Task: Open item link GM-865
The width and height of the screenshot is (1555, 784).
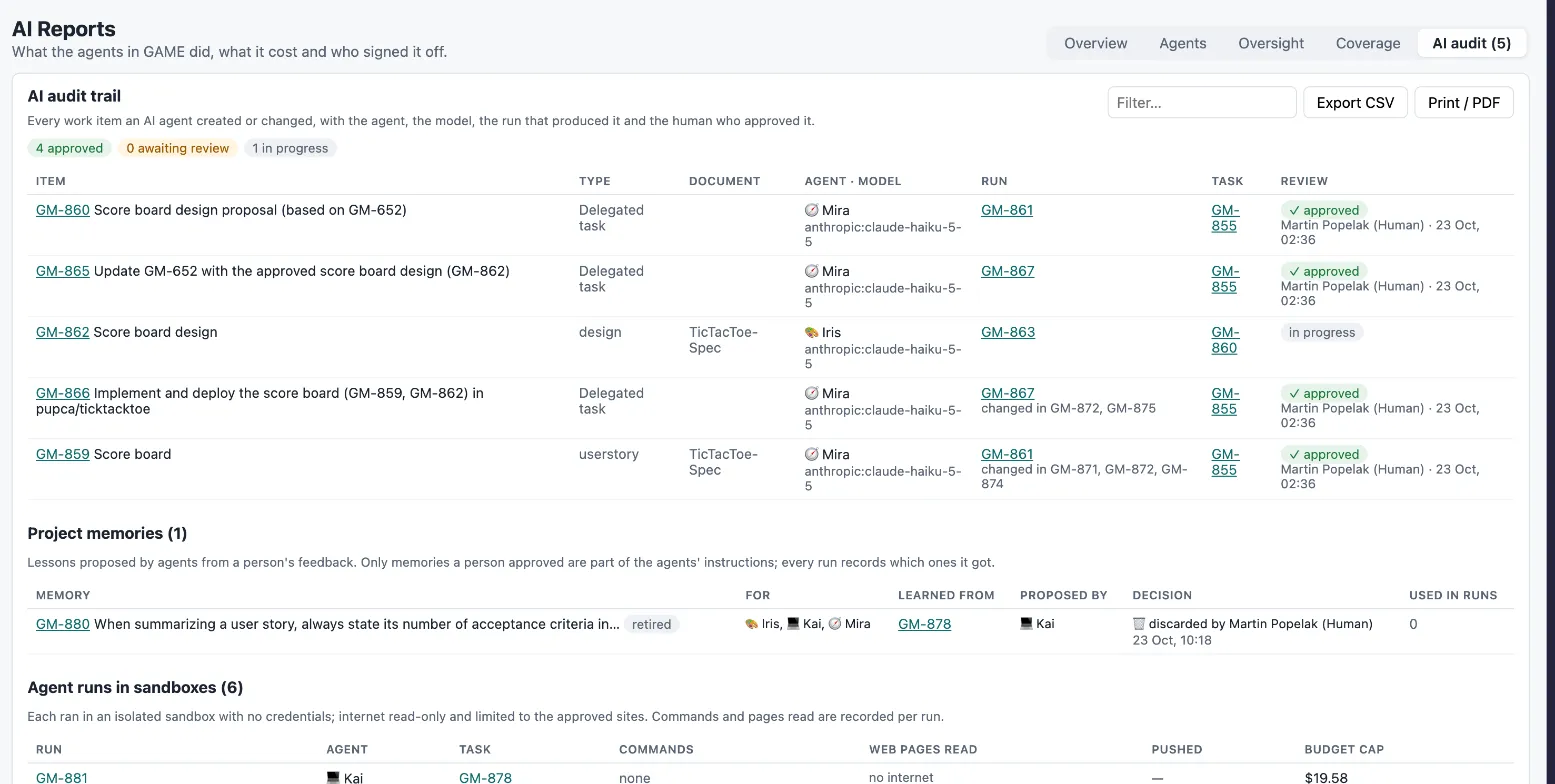Action: [63, 271]
